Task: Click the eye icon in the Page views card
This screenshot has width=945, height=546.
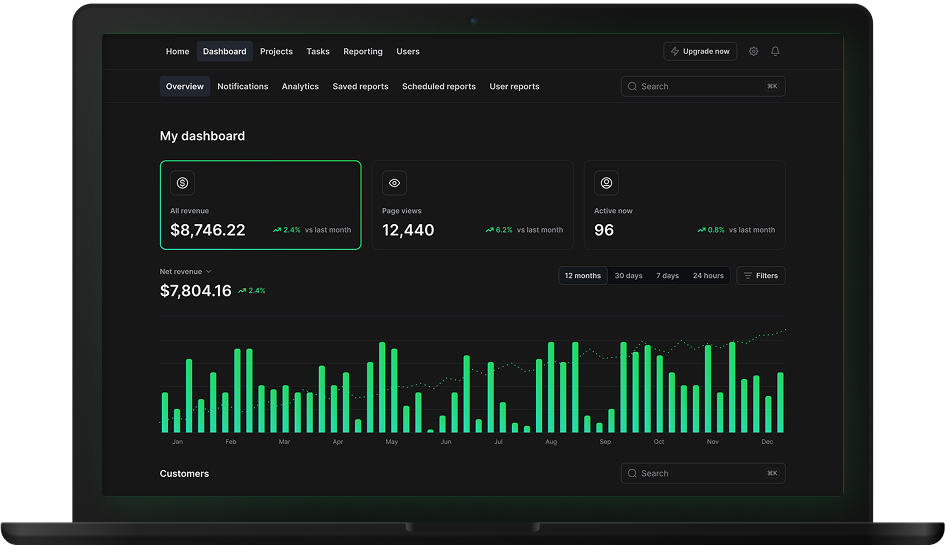Action: click(394, 183)
